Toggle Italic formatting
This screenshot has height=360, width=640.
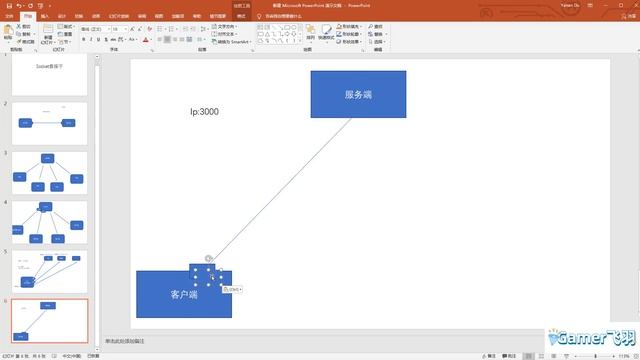tap(91, 40)
